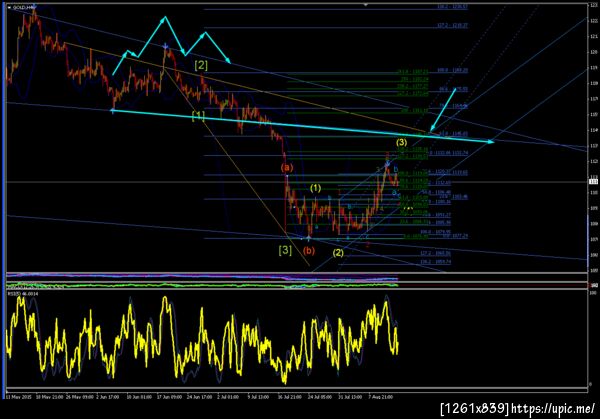Click the 2 Jun 17:00 time label
600x419 pixels.
point(108,397)
